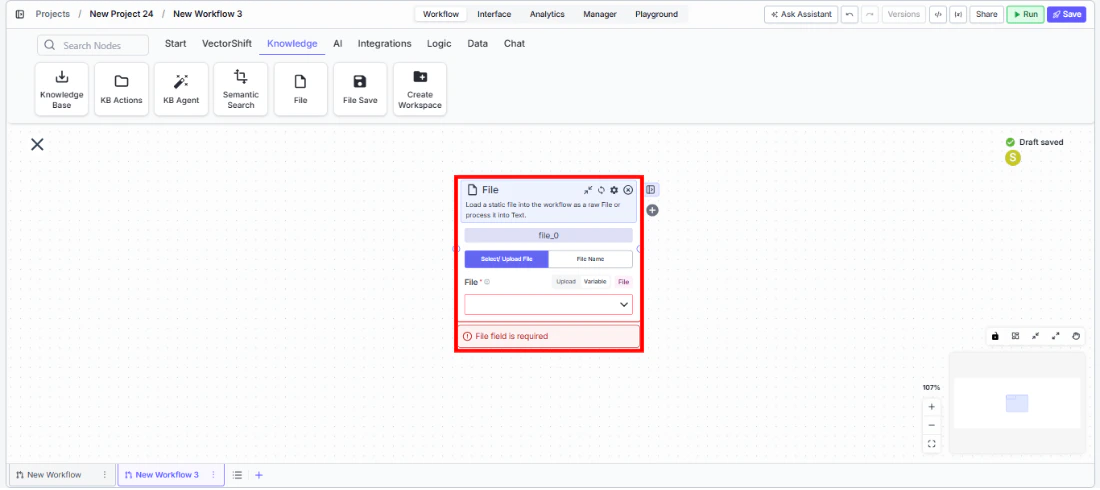Open the variables {x} panel
This screenshot has width=1100, height=490.
pos(958,14)
